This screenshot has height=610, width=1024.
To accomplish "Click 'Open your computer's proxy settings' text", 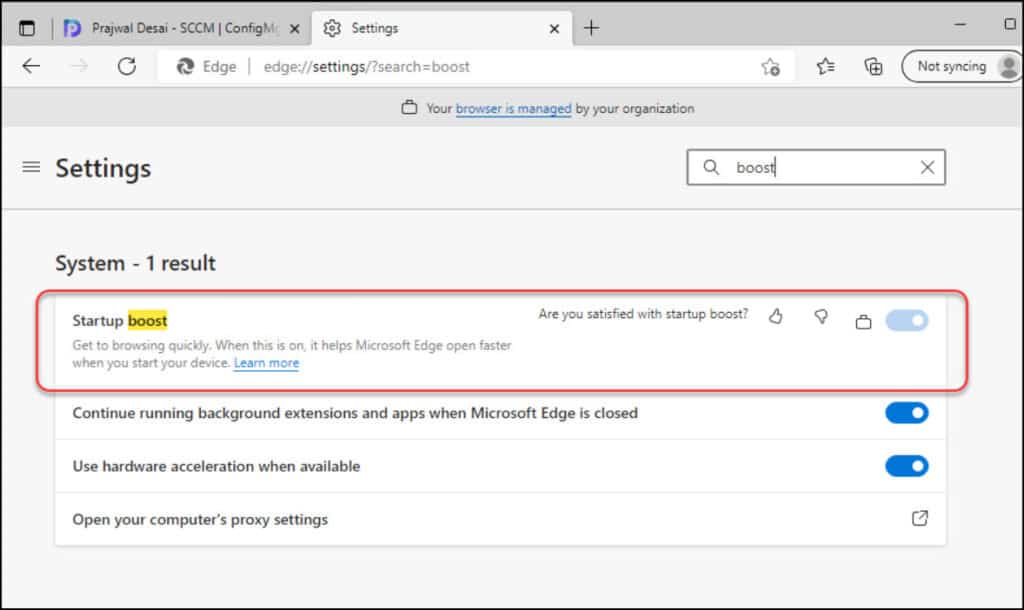I will [200, 520].
